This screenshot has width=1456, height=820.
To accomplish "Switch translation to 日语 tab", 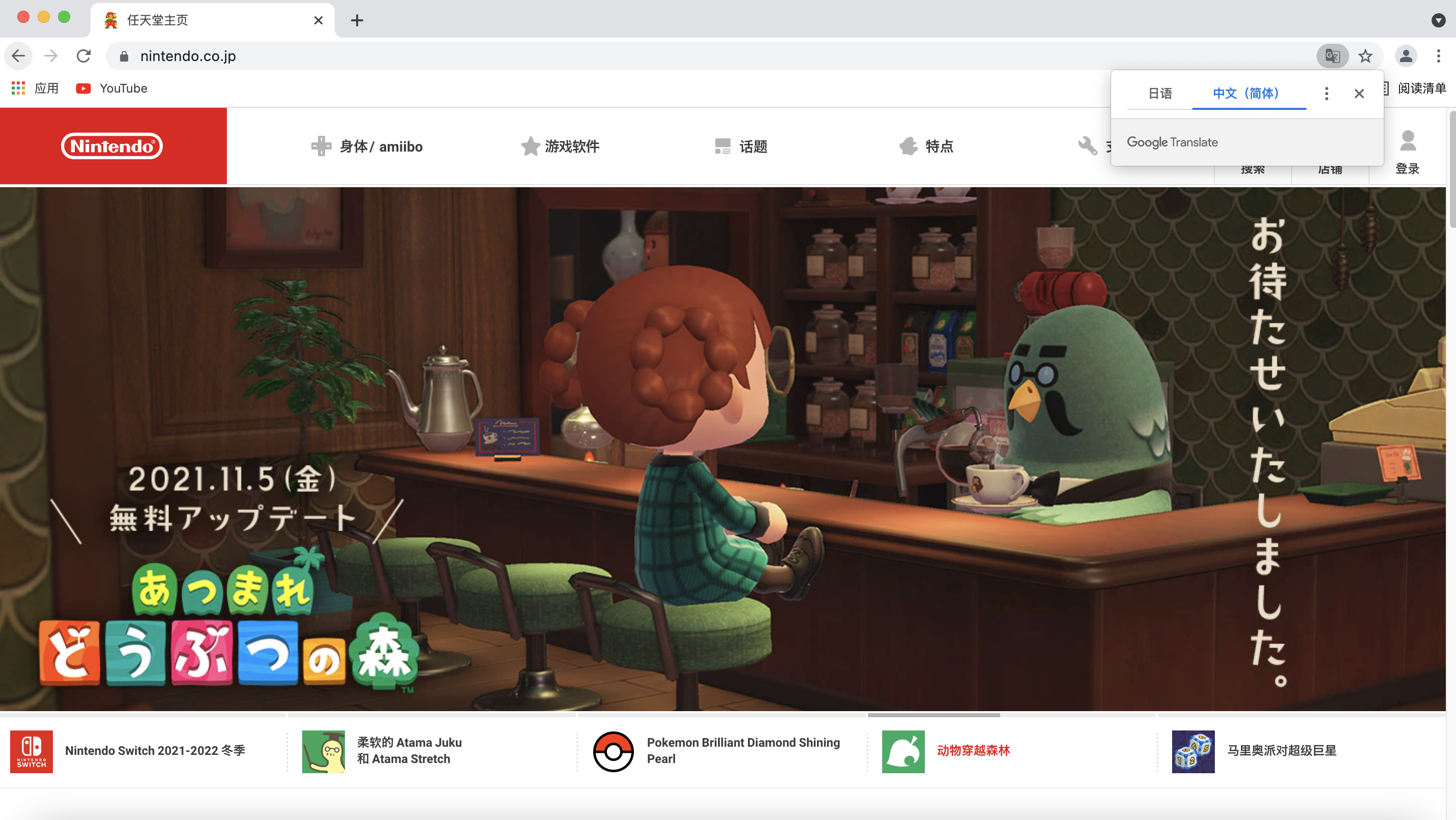I will coord(1160,93).
